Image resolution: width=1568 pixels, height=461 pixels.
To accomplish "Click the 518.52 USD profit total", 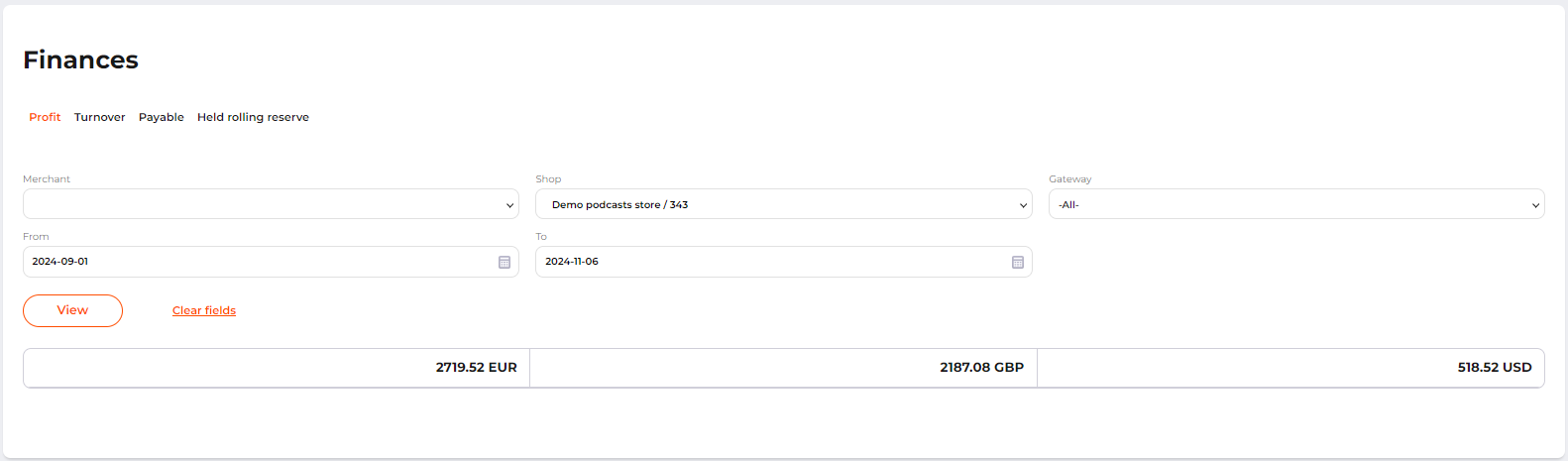I will tap(1494, 367).
